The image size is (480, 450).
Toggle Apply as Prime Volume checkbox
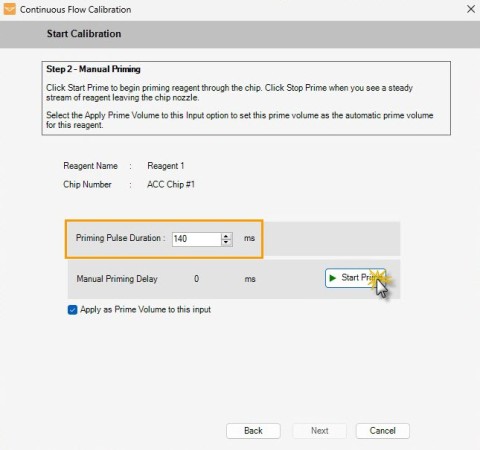pyautogui.click(x=72, y=310)
